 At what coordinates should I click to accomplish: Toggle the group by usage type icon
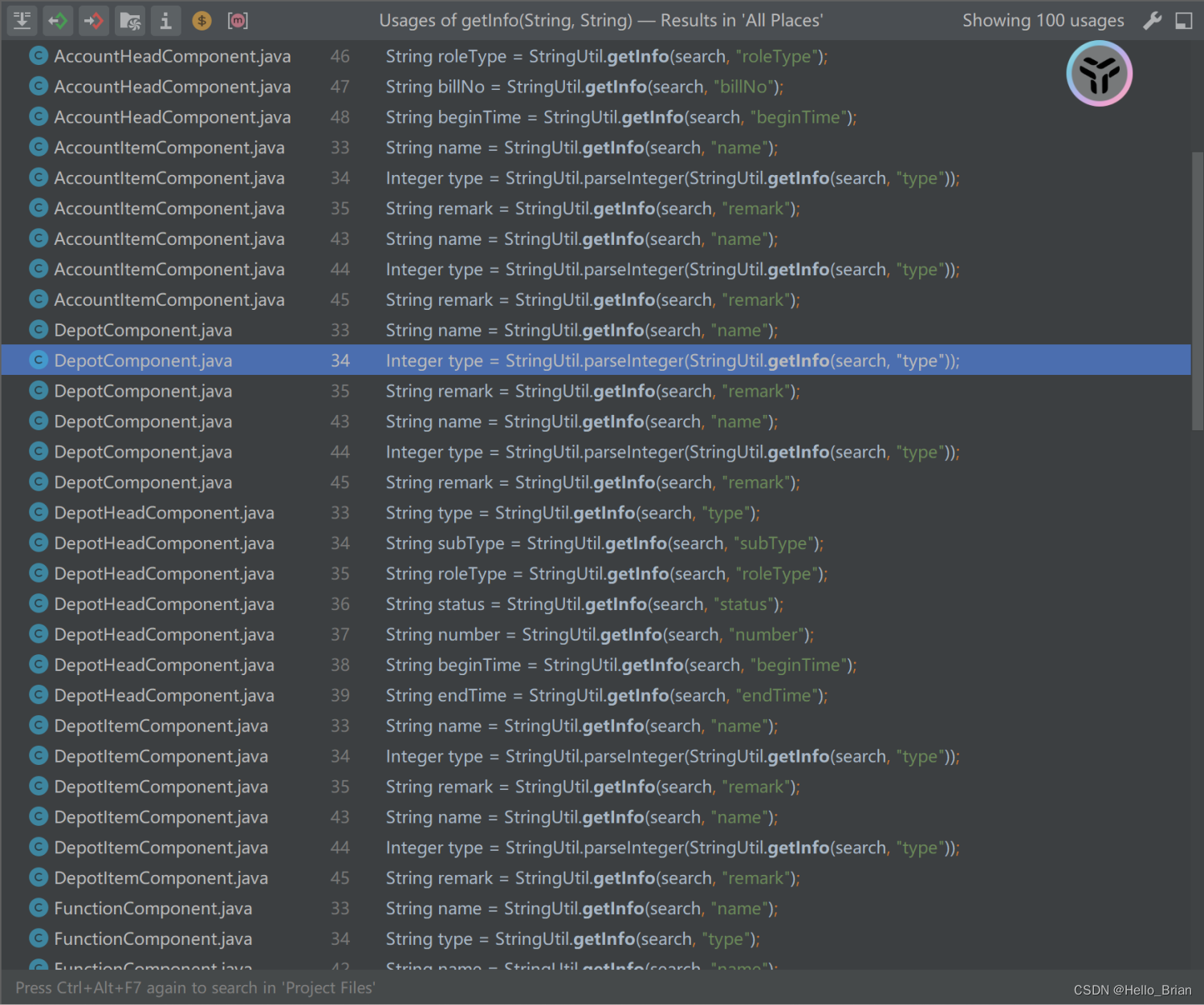point(22,21)
